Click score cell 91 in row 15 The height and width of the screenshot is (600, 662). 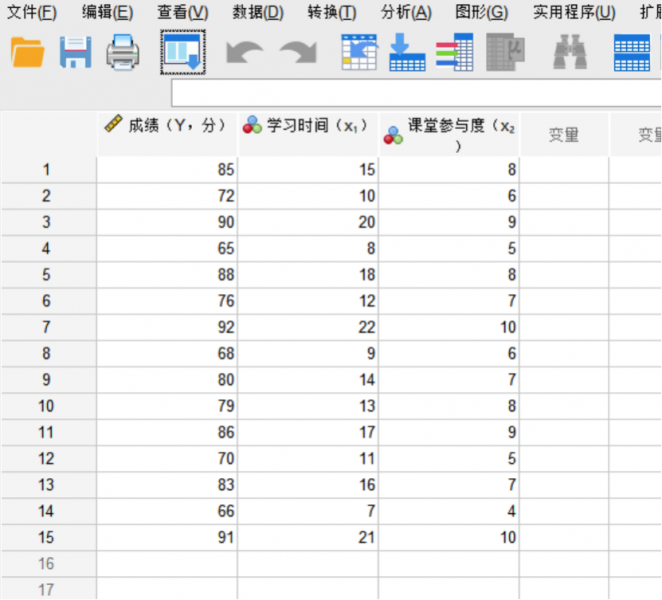167,538
